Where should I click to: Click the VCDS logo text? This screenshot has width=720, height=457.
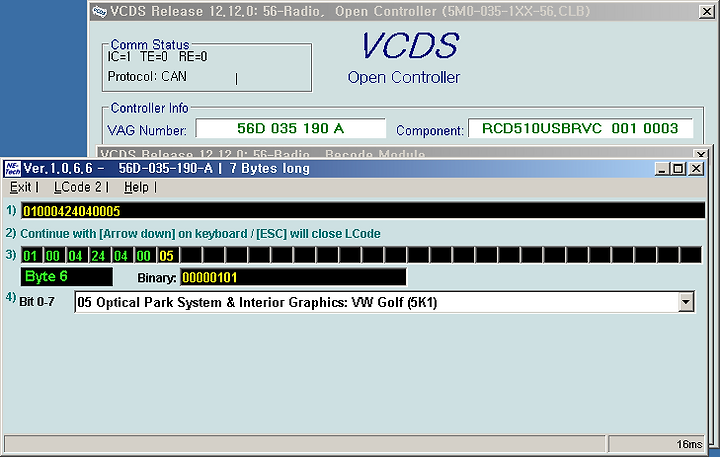tap(410, 45)
